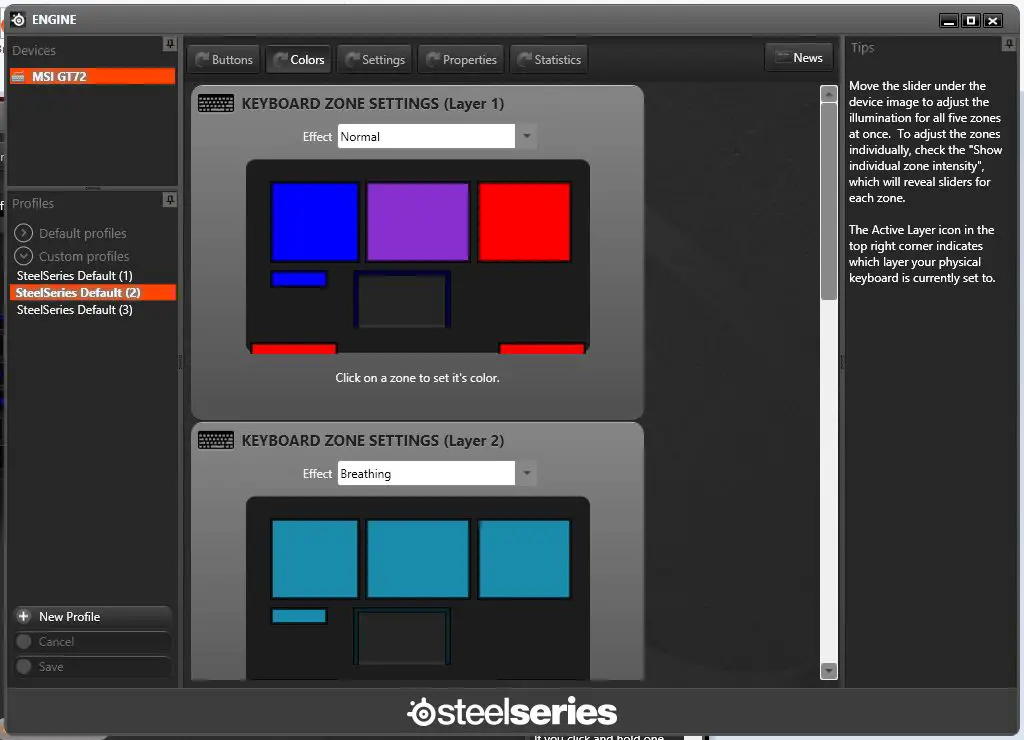This screenshot has width=1024, height=740.
Task: View the Statistics tab
Action: (549, 59)
